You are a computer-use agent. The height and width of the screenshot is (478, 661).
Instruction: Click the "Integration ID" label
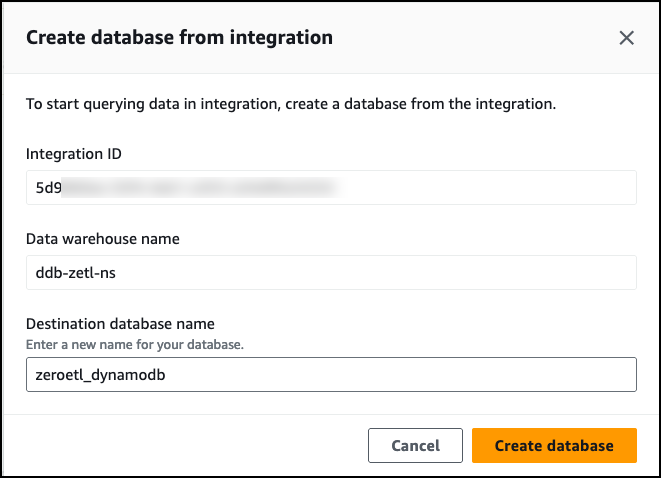(x=77, y=154)
